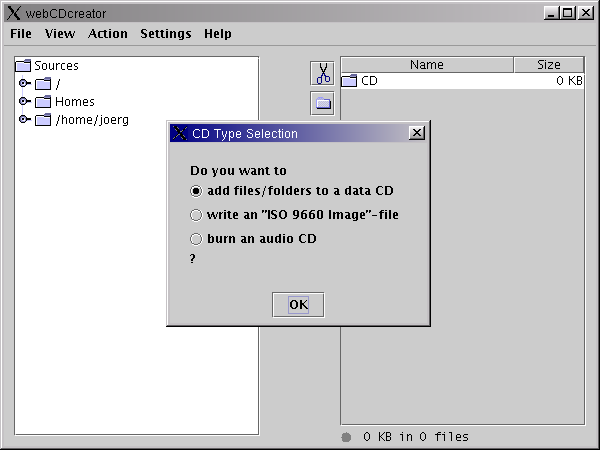Screen dimensions: 600x450
Task: Select the /home/joerg tree label
Action: point(92,120)
